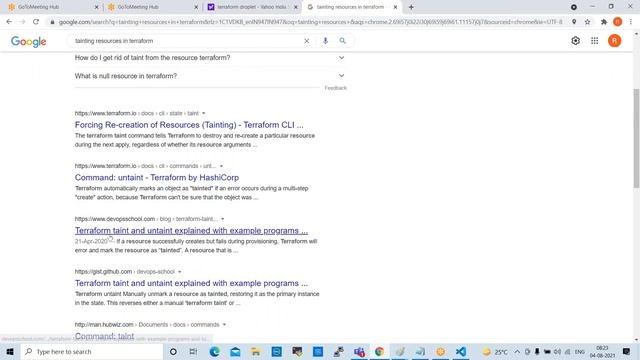
Task: Click the location icon in address bar
Action: [x=574, y=22]
